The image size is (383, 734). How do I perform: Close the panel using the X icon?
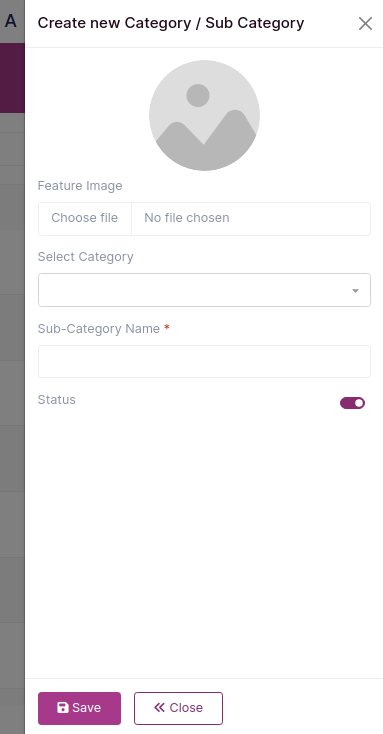coord(365,23)
